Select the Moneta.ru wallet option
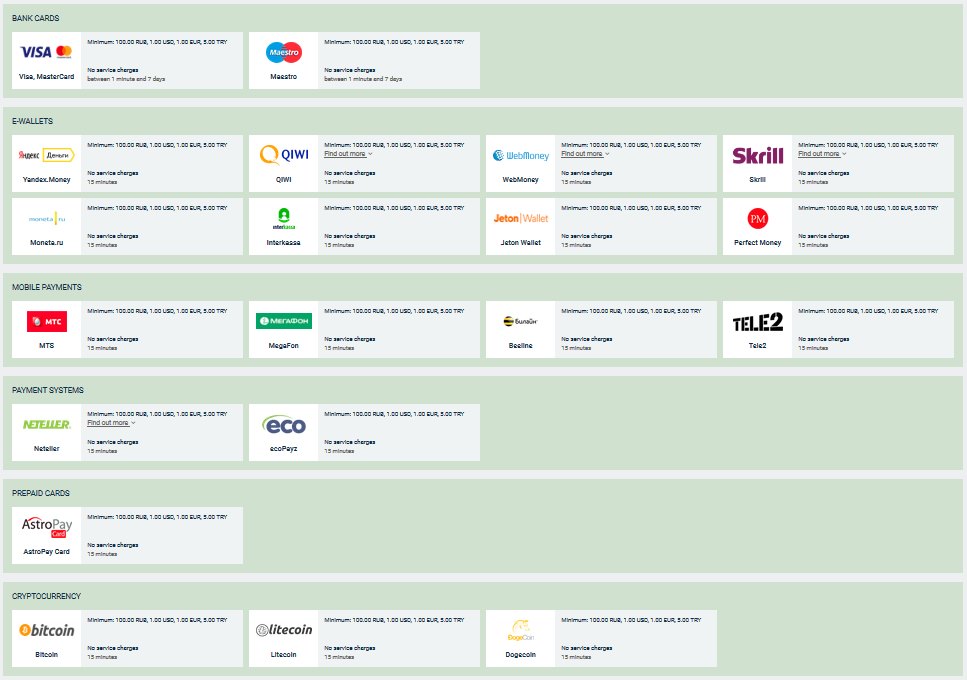 pos(127,226)
